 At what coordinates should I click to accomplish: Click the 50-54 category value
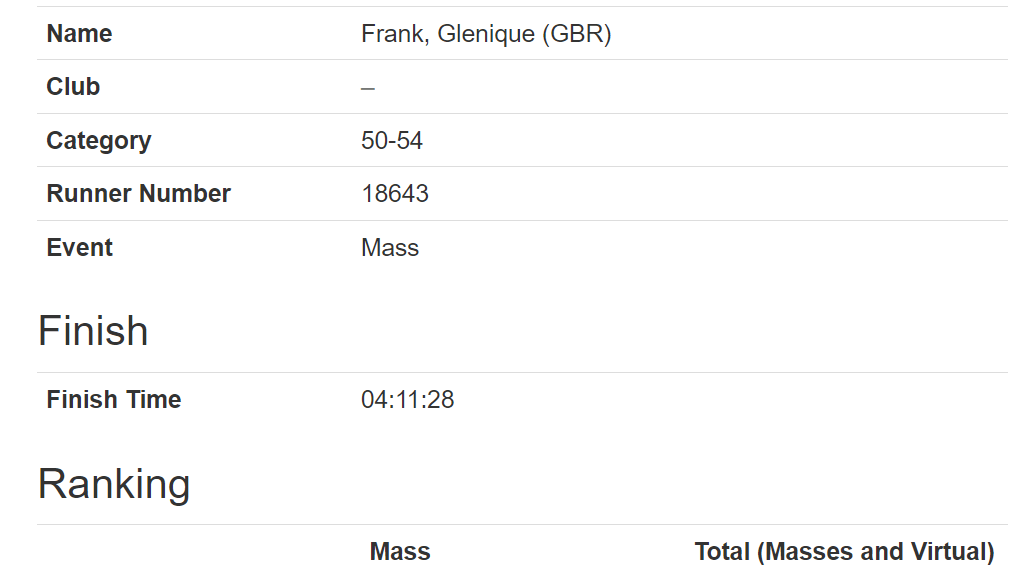392,141
